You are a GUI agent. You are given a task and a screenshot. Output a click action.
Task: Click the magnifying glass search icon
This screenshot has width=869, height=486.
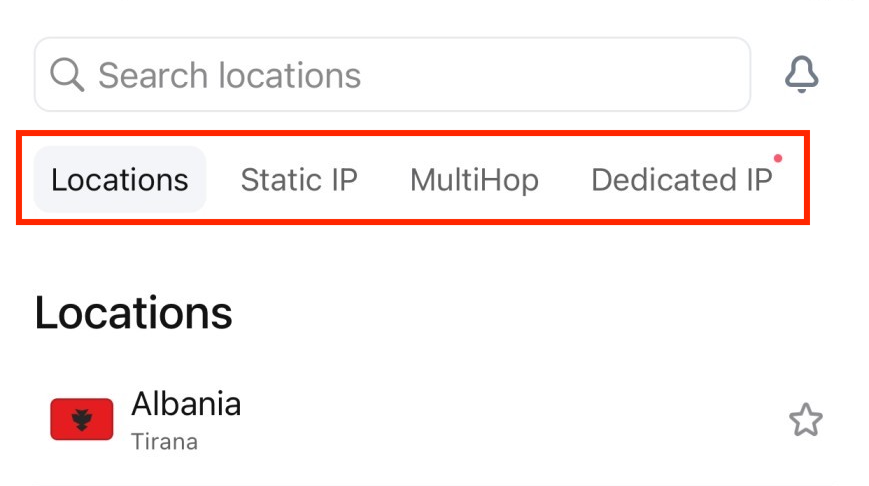(67, 75)
